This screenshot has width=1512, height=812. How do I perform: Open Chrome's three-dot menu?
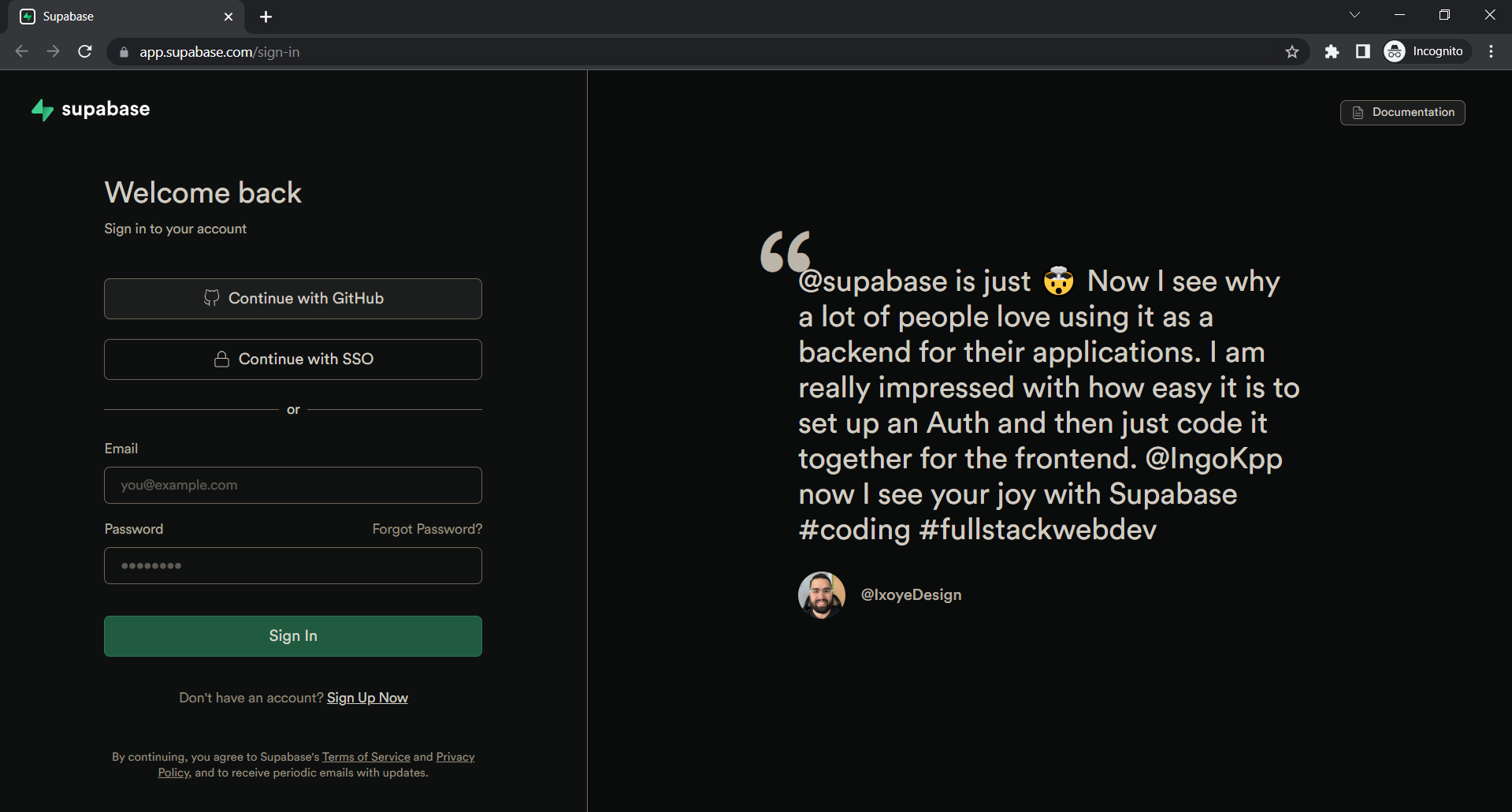click(1491, 51)
